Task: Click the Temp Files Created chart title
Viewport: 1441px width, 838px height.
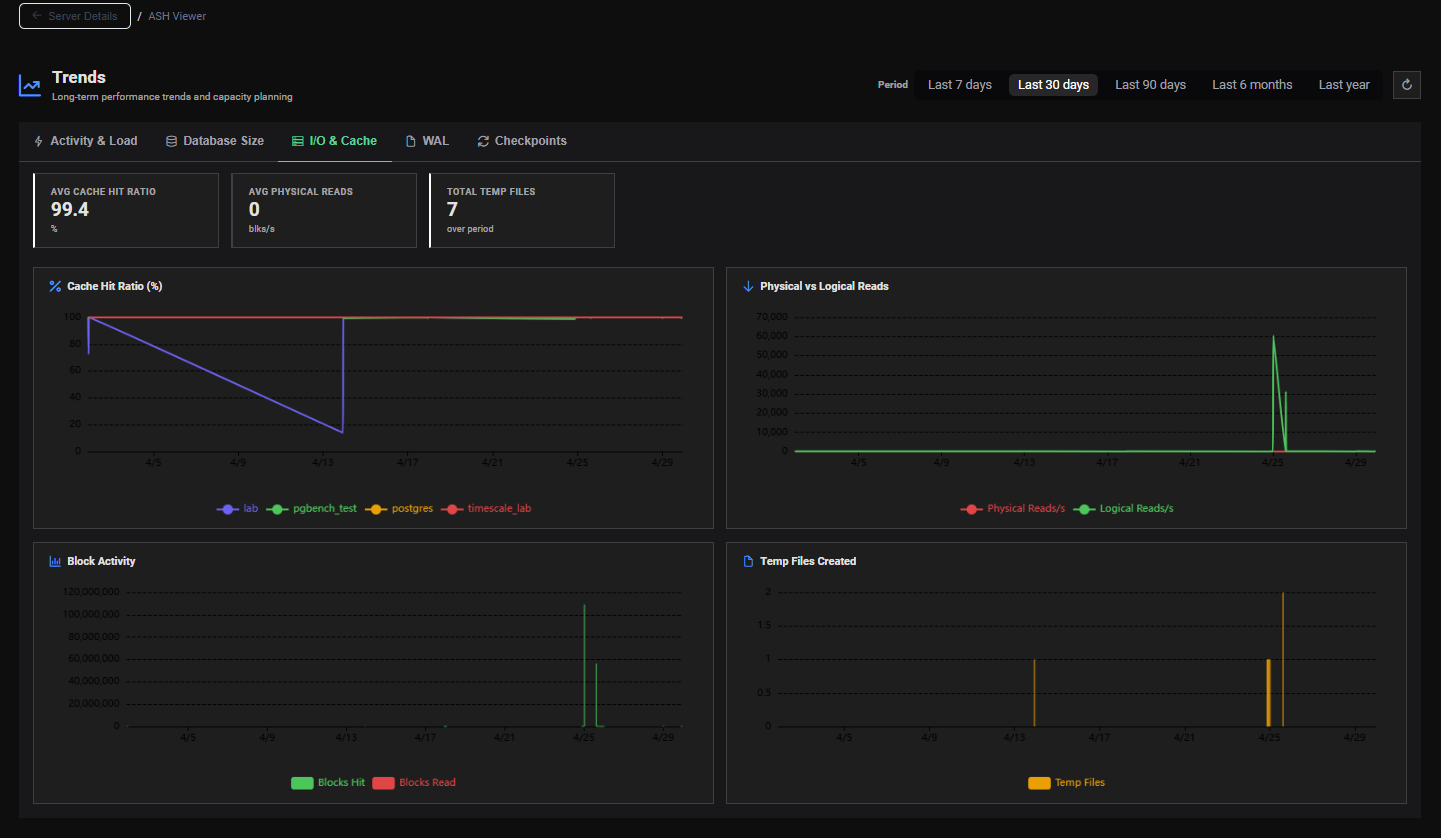Action: pyautogui.click(x=808, y=561)
